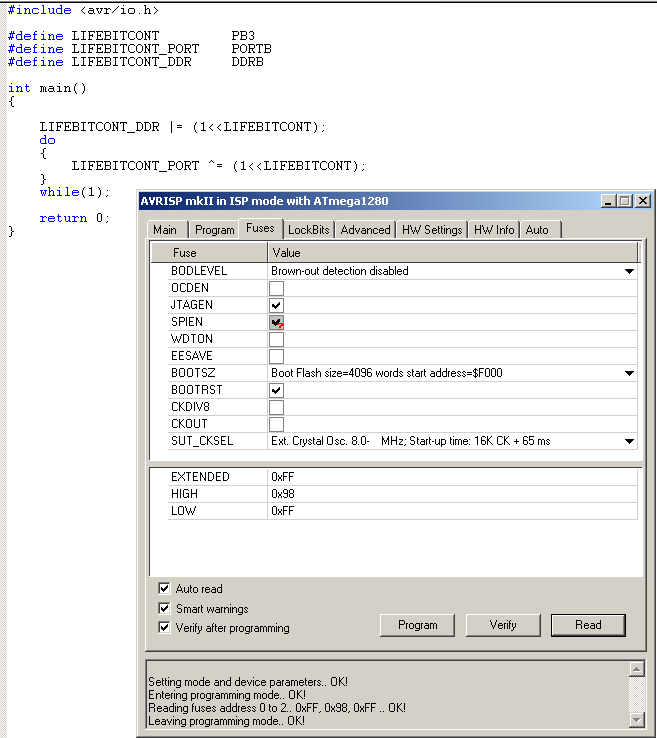657x738 pixels.
Task: Open the HW Settings tab
Action: 432,230
